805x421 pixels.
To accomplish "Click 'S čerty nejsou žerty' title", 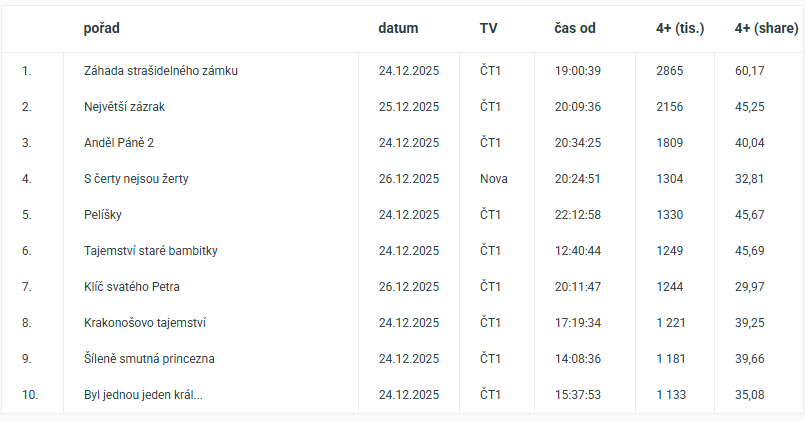I will tap(137, 179).
